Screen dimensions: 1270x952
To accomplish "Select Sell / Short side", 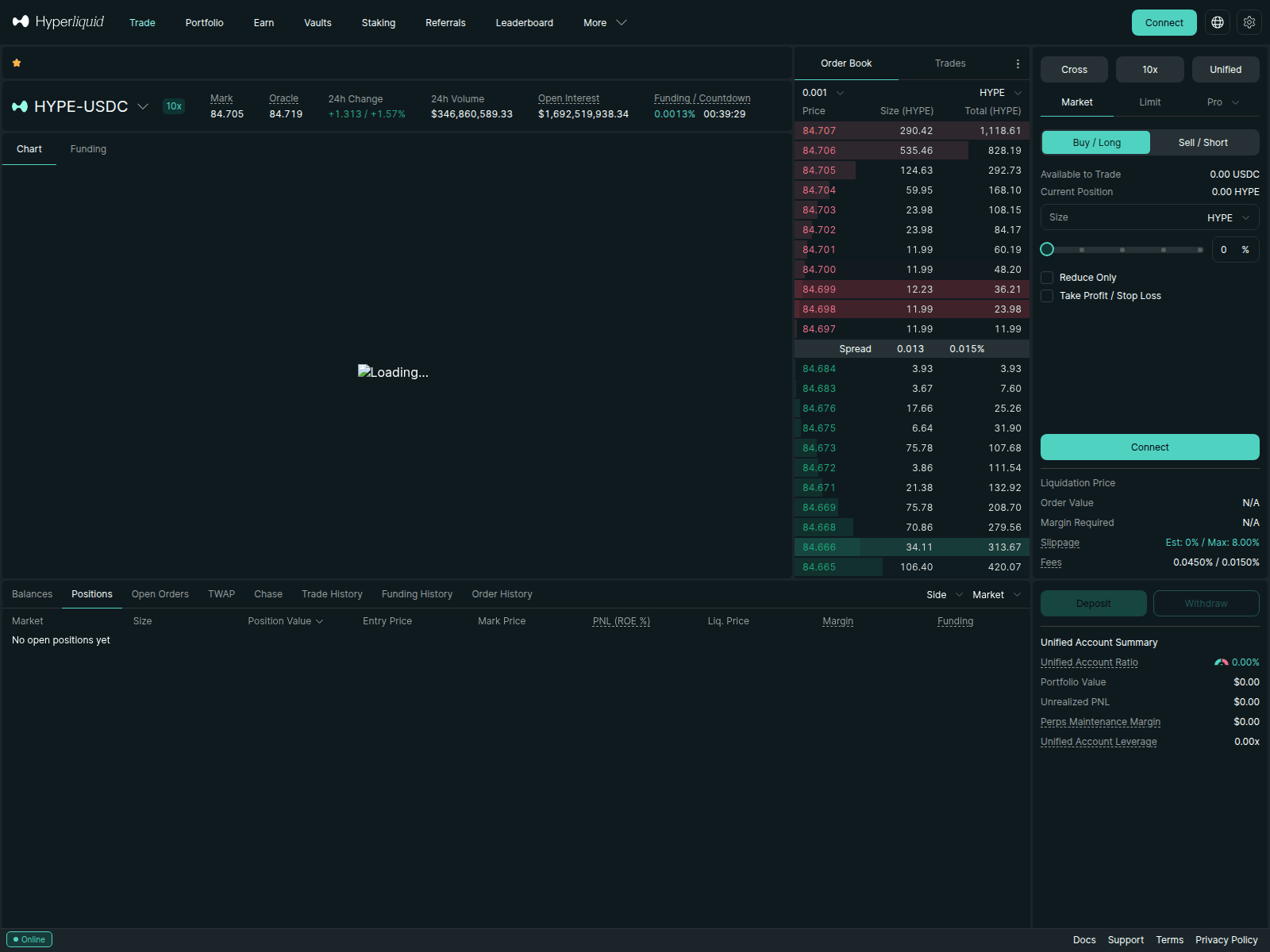I will pos(1203,143).
